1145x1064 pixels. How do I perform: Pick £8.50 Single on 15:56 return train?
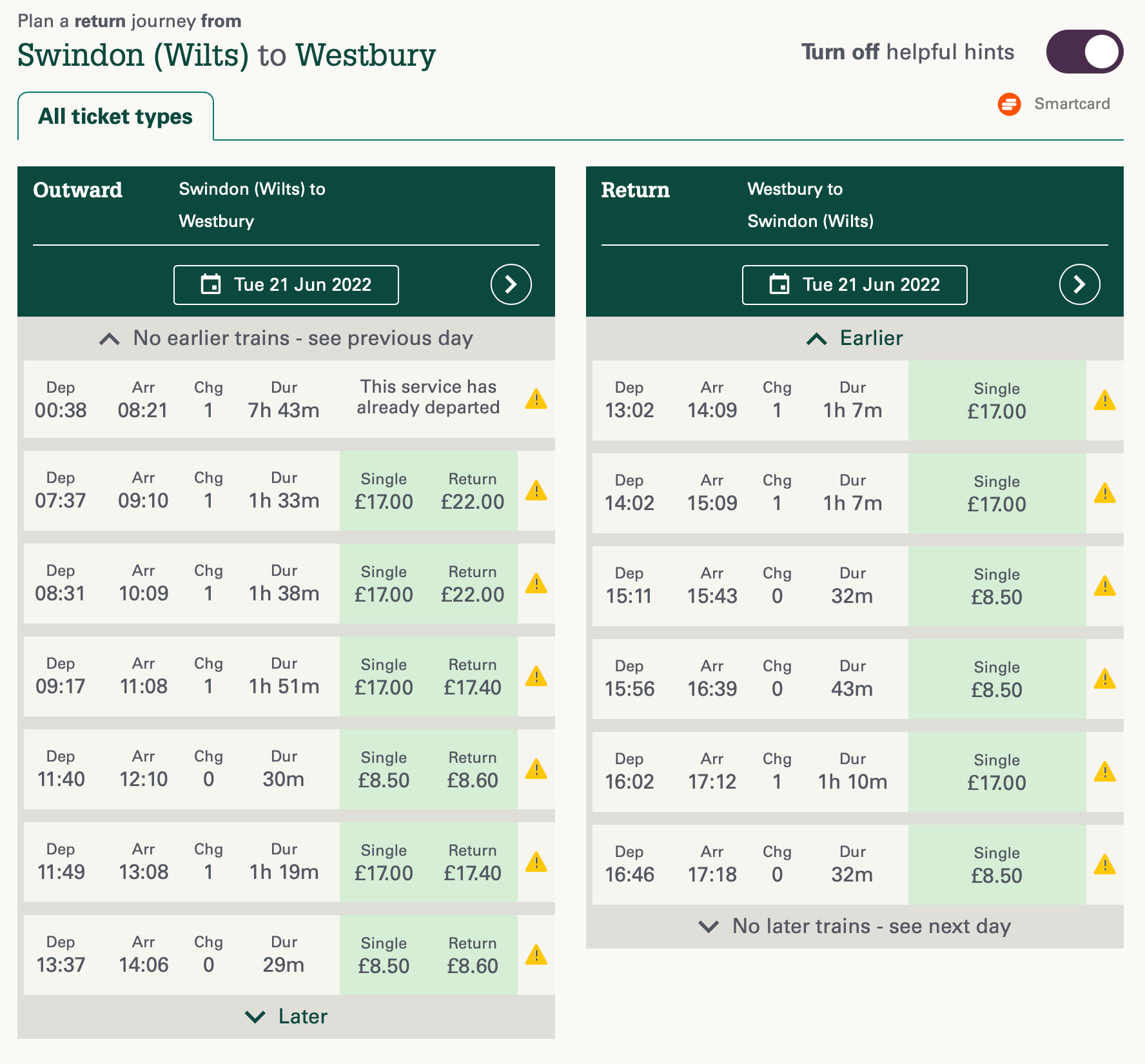(997, 680)
